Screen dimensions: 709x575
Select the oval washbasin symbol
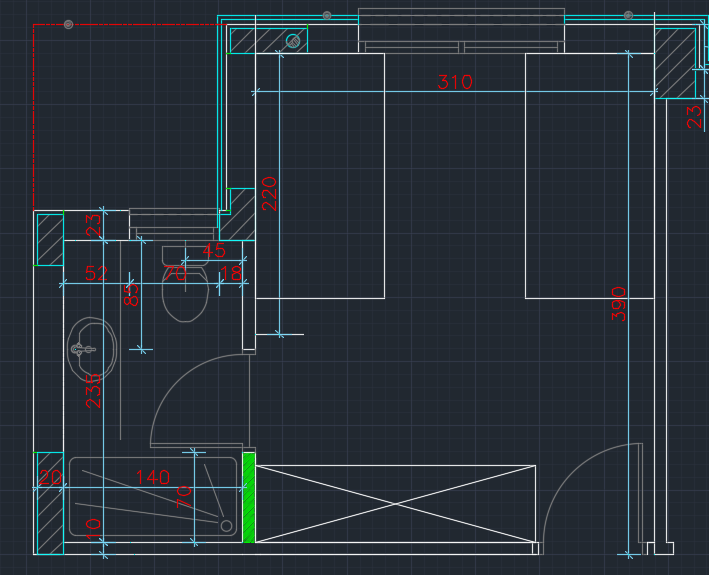pyautogui.click(x=92, y=349)
